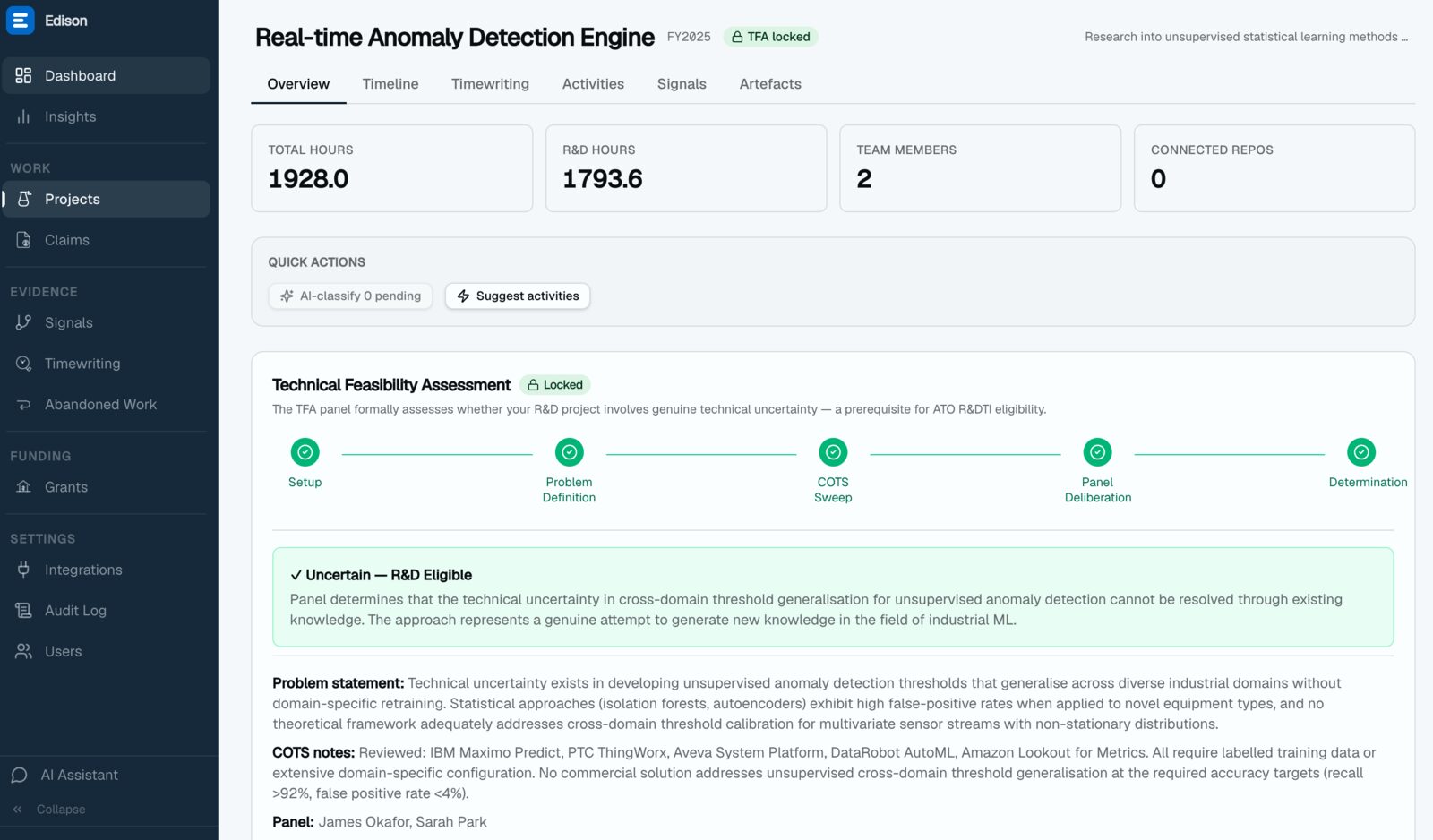Click the Panel Deliberation step checkmark circle
The width and height of the screenshot is (1433, 840).
click(x=1097, y=452)
